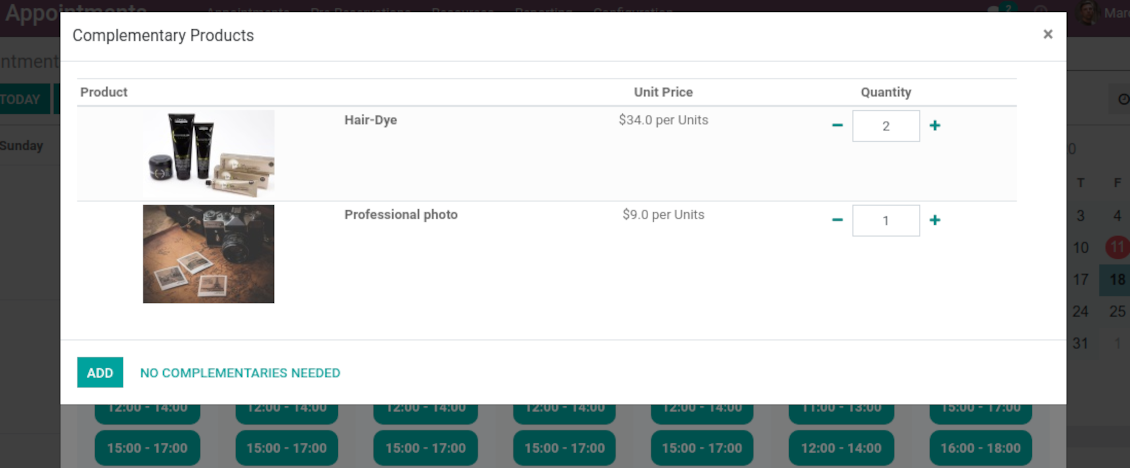Click the ADD button
This screenshot has width=1130, height=468.
[x=100, y=372]
